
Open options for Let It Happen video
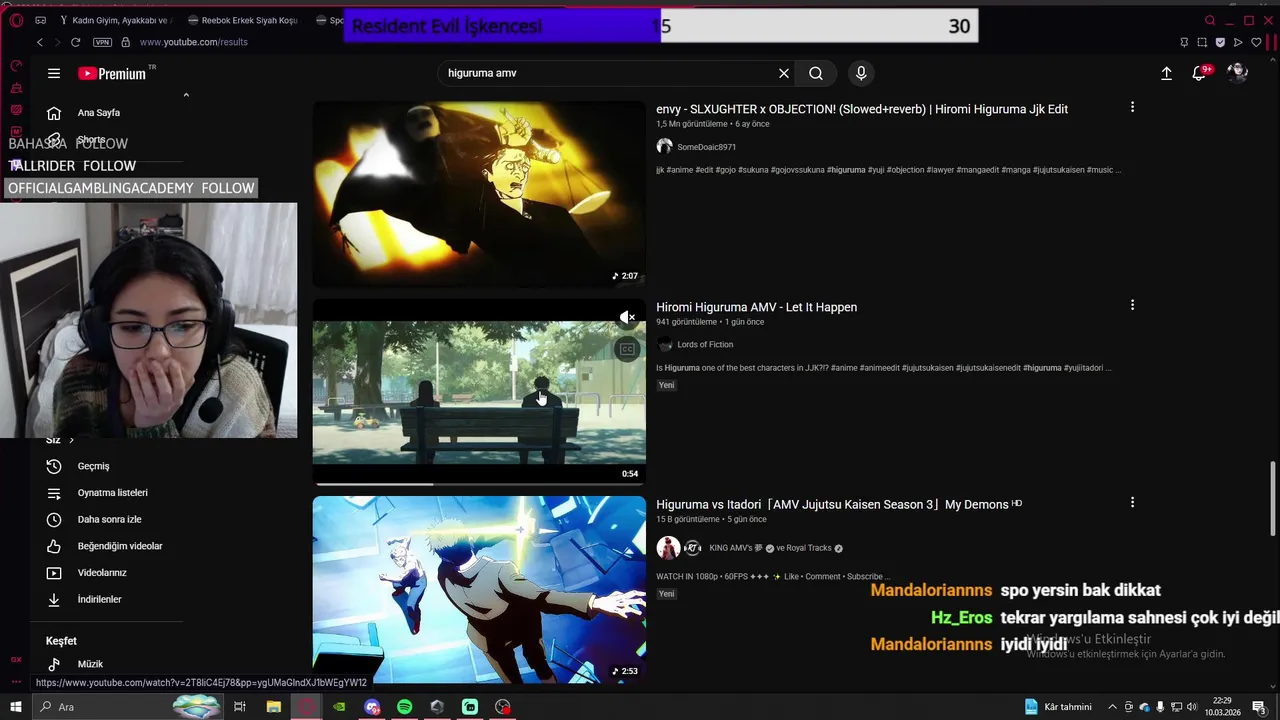coord(1132,305)
